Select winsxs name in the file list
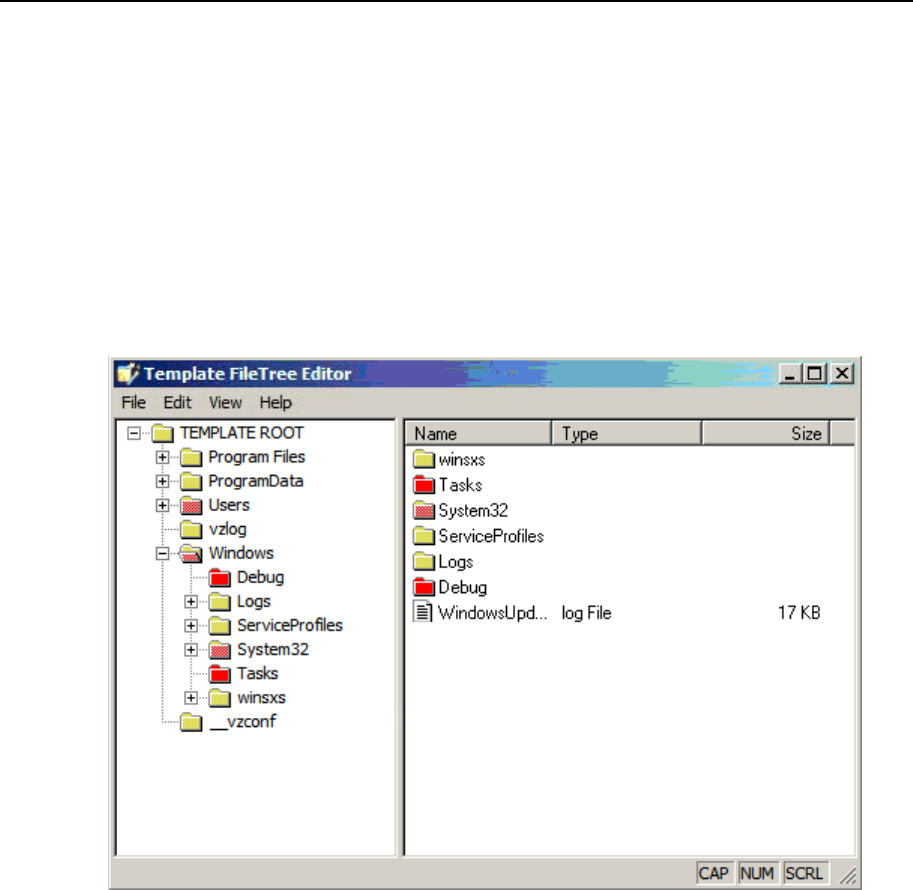 462,460
